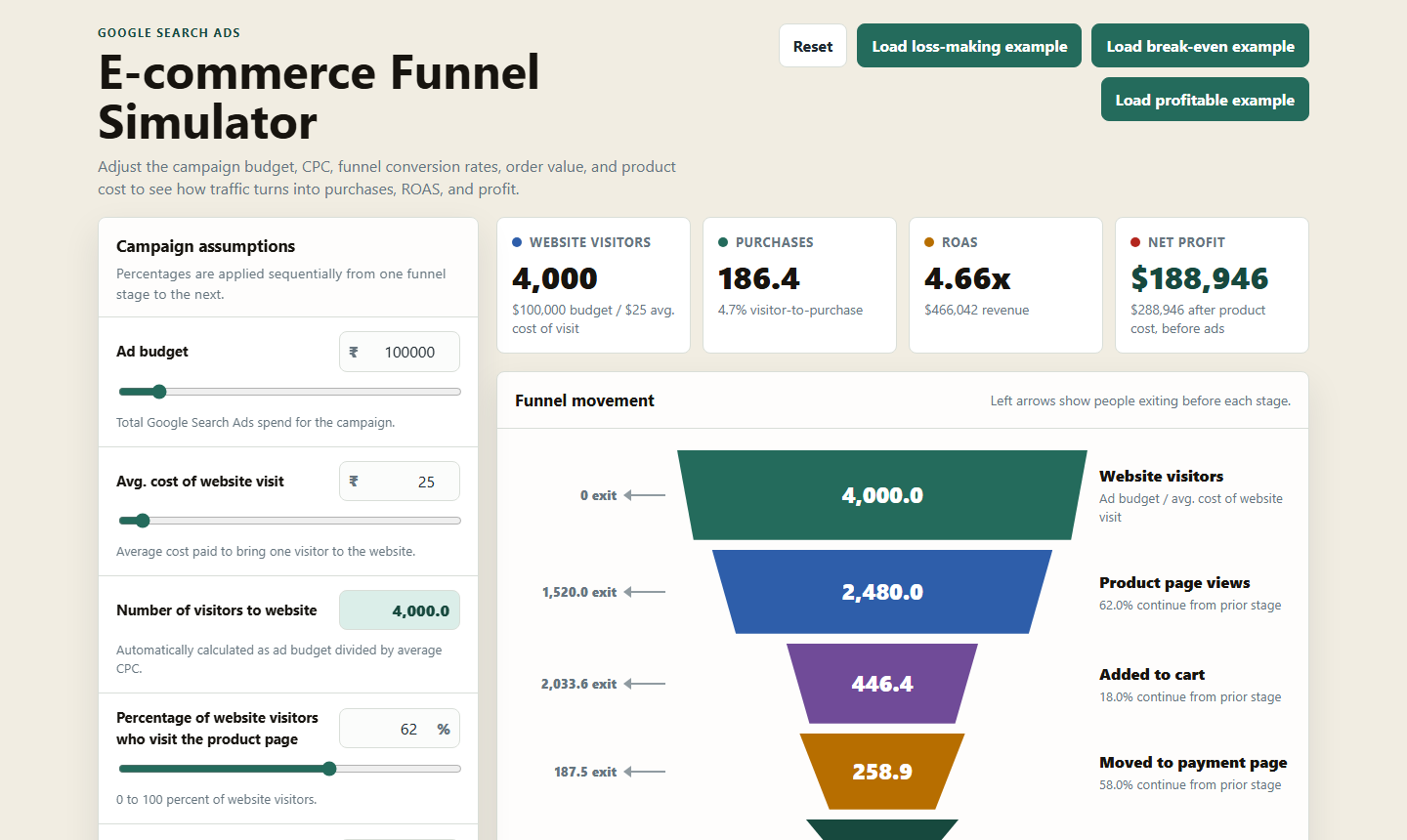Click the purple Added to cart funnel segment
Screen dimensions: 1407x840
coord(882,684)
